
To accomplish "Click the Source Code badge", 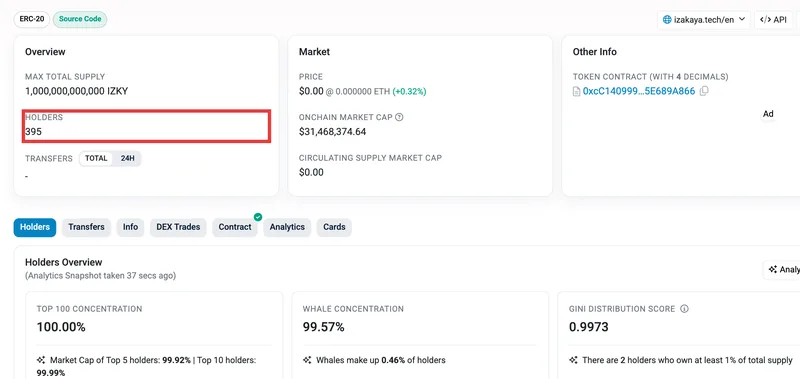I will (x=80, y=19).
